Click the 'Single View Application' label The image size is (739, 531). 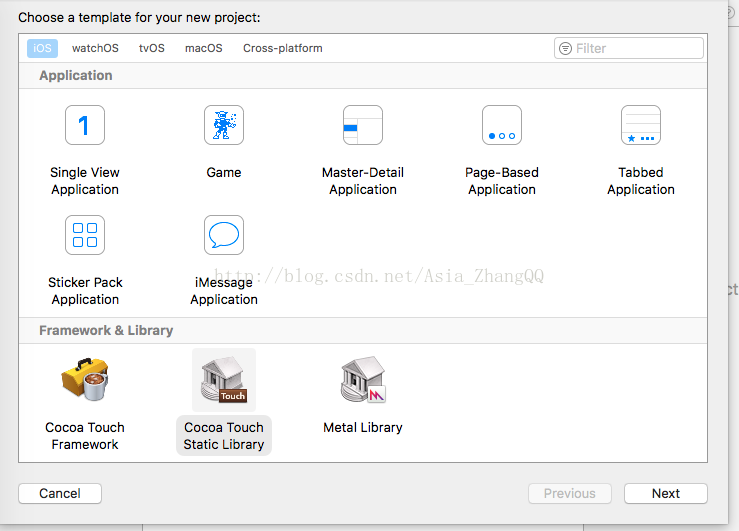[85, 181]
